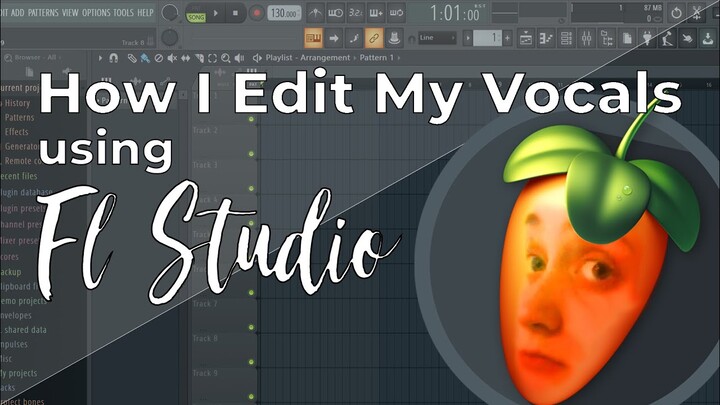Open the VIEW menu

[70, 12]
